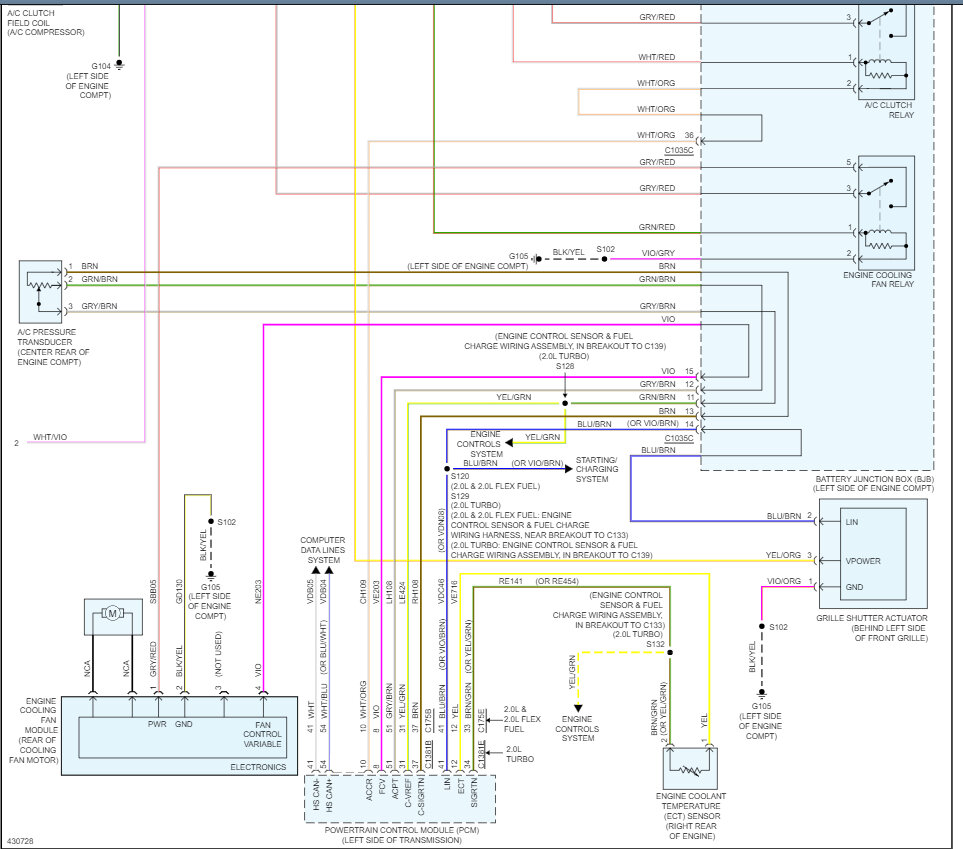Image resolution: width=963 pixels, height=849 pixels.
Task: Click the cooling fan motor M symbol
Action: 112,613
